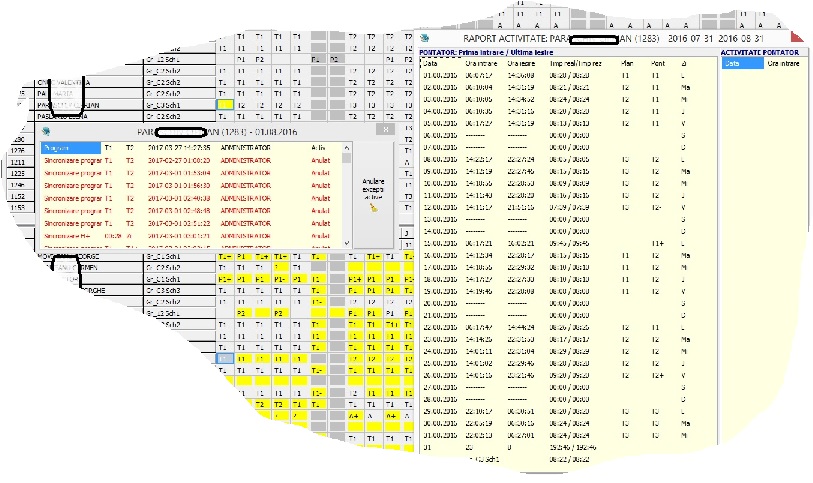The image size is (813, 483).
Task: Click the app icon in exceptions dialog title
Action: (46, 132)
